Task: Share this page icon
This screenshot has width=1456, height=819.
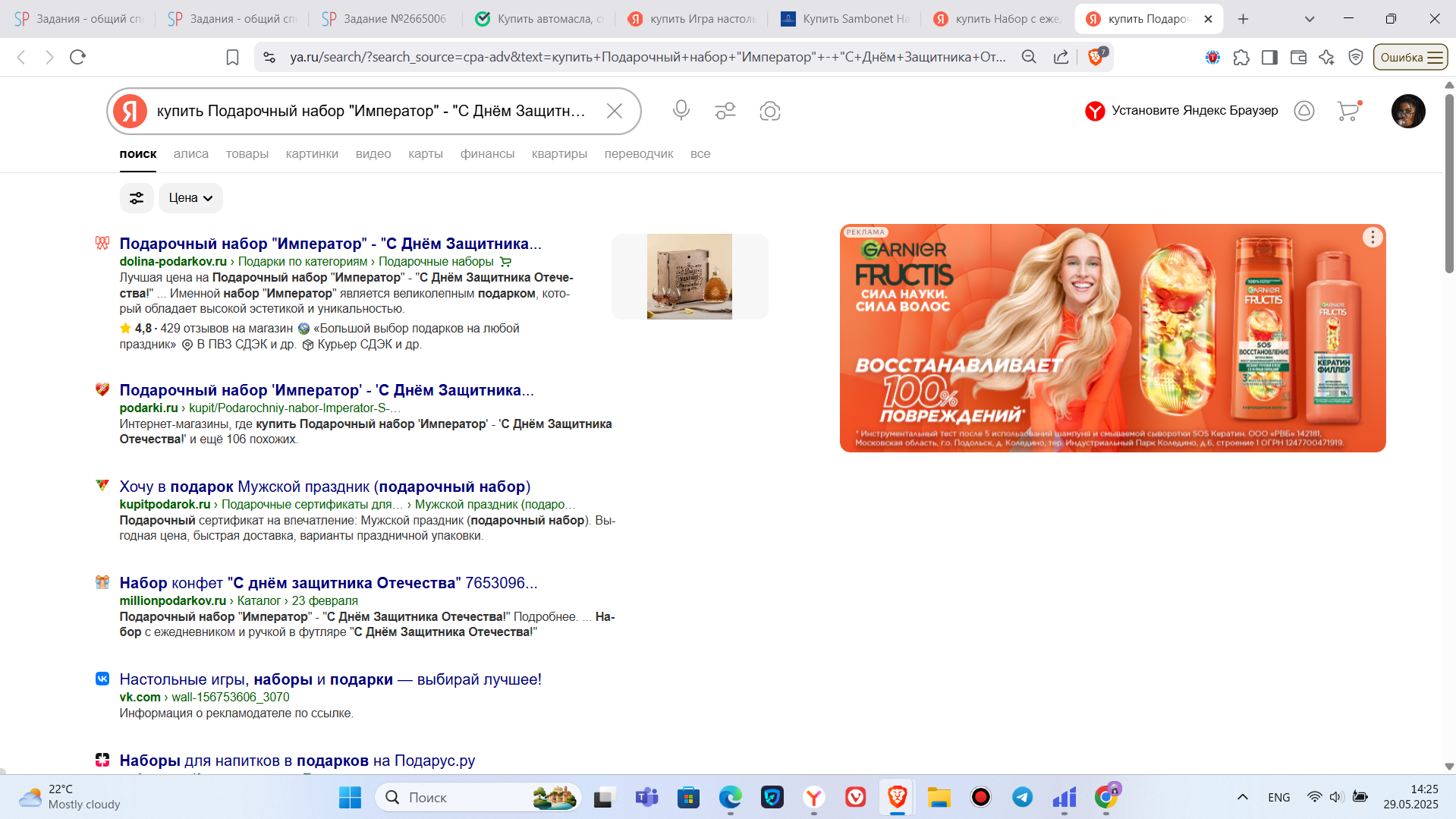Action: click(x=1061, y=57)
